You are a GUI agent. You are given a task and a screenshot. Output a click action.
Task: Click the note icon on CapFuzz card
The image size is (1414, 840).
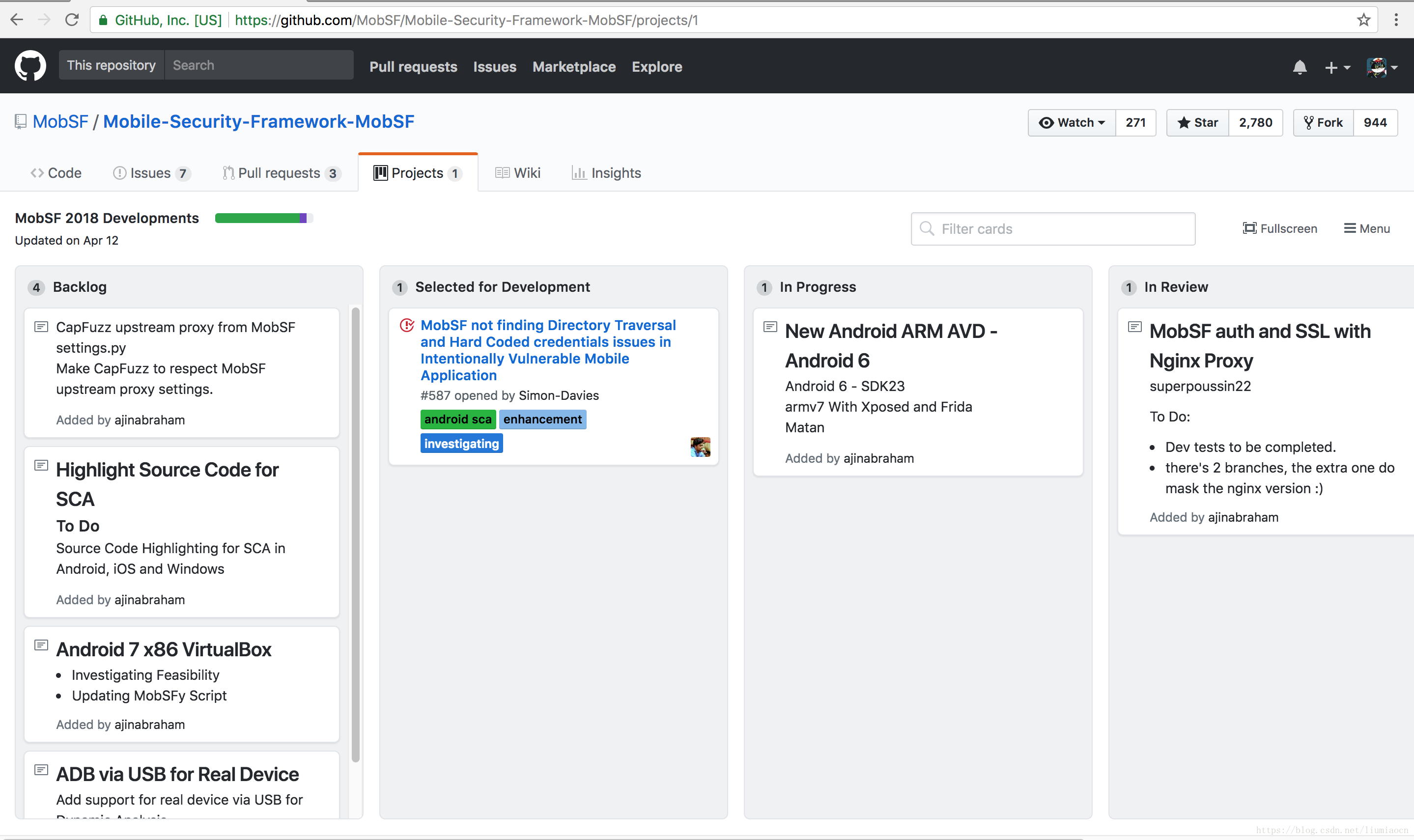tap(41, 327)
